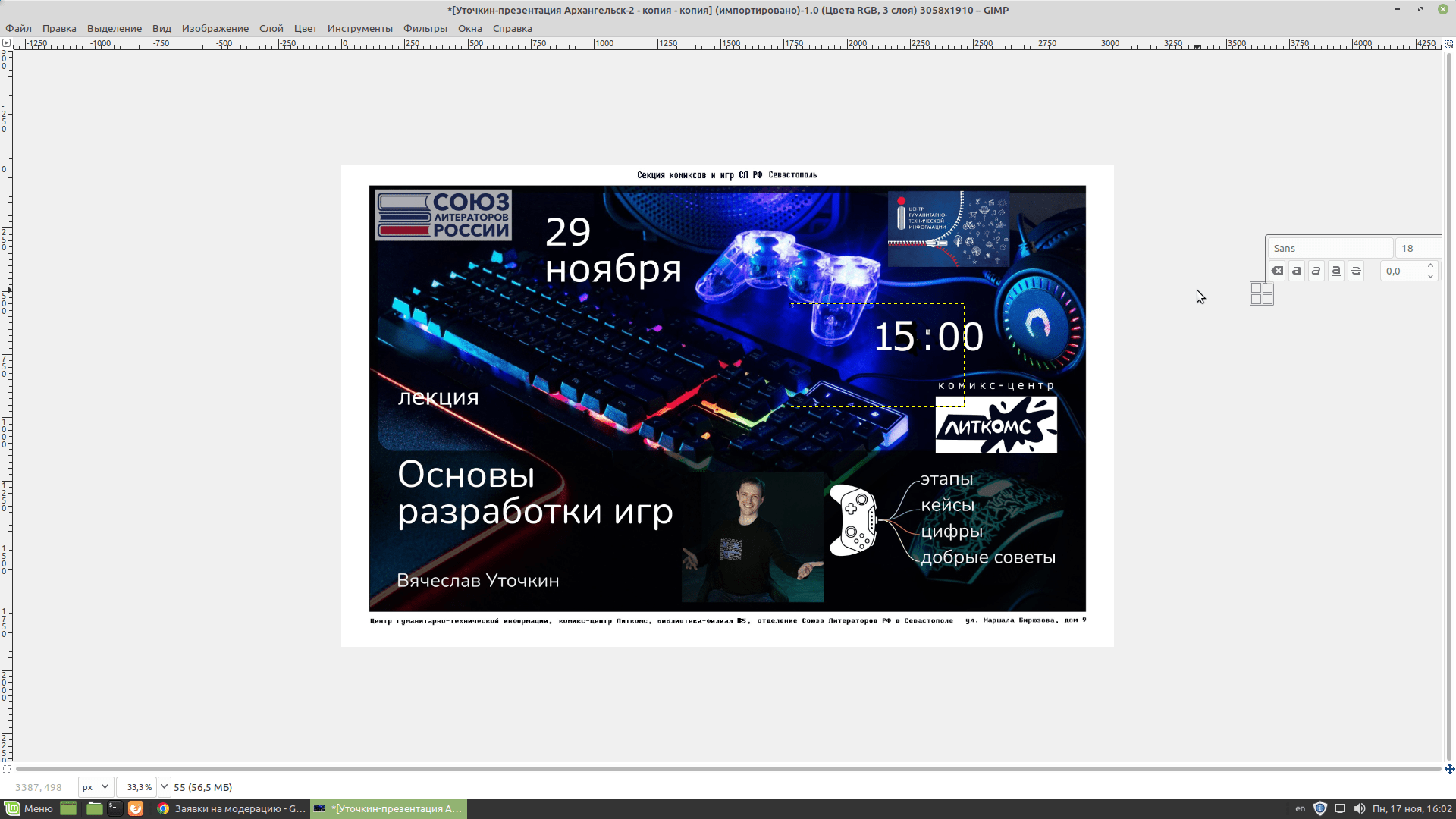Image resolution: width=1456 pixels, height=819 pixels.
Task: Click the navigate image cross-arrow icon
Action: (1449, 769)
